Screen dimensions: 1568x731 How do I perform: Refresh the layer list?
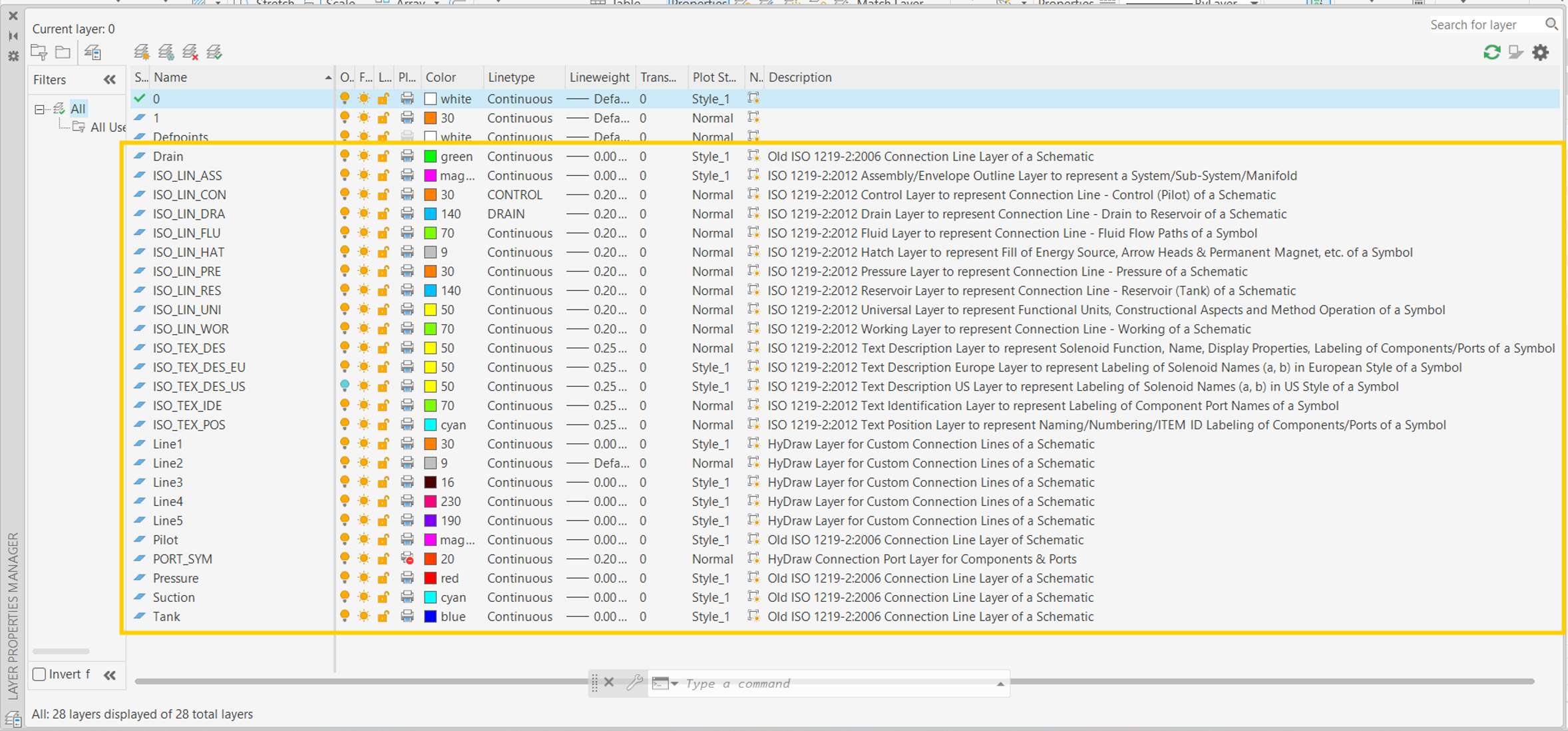click(1492, 52)
